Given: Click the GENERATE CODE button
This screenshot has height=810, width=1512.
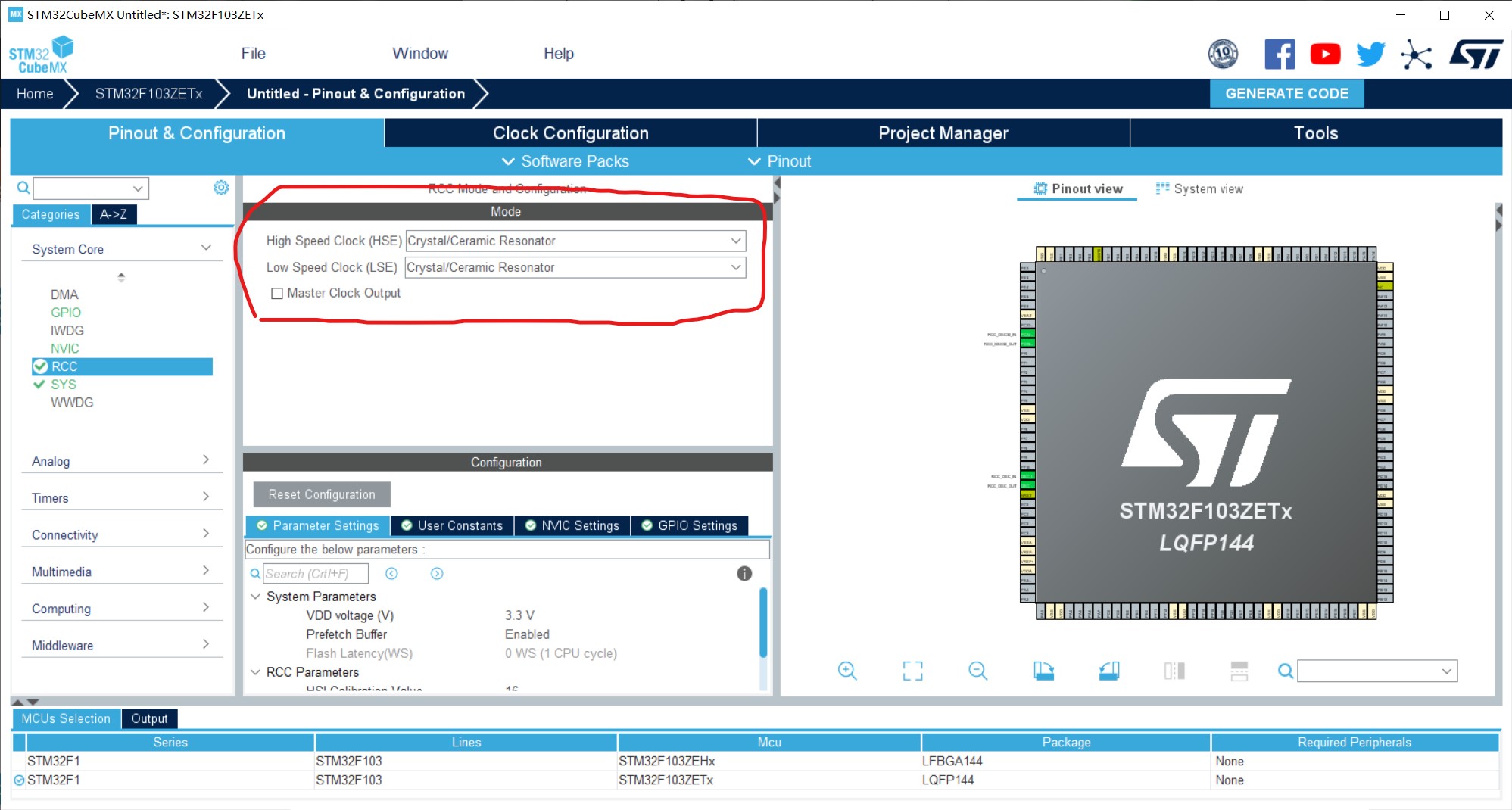Looking at the screenshot, I should 1287,94.
